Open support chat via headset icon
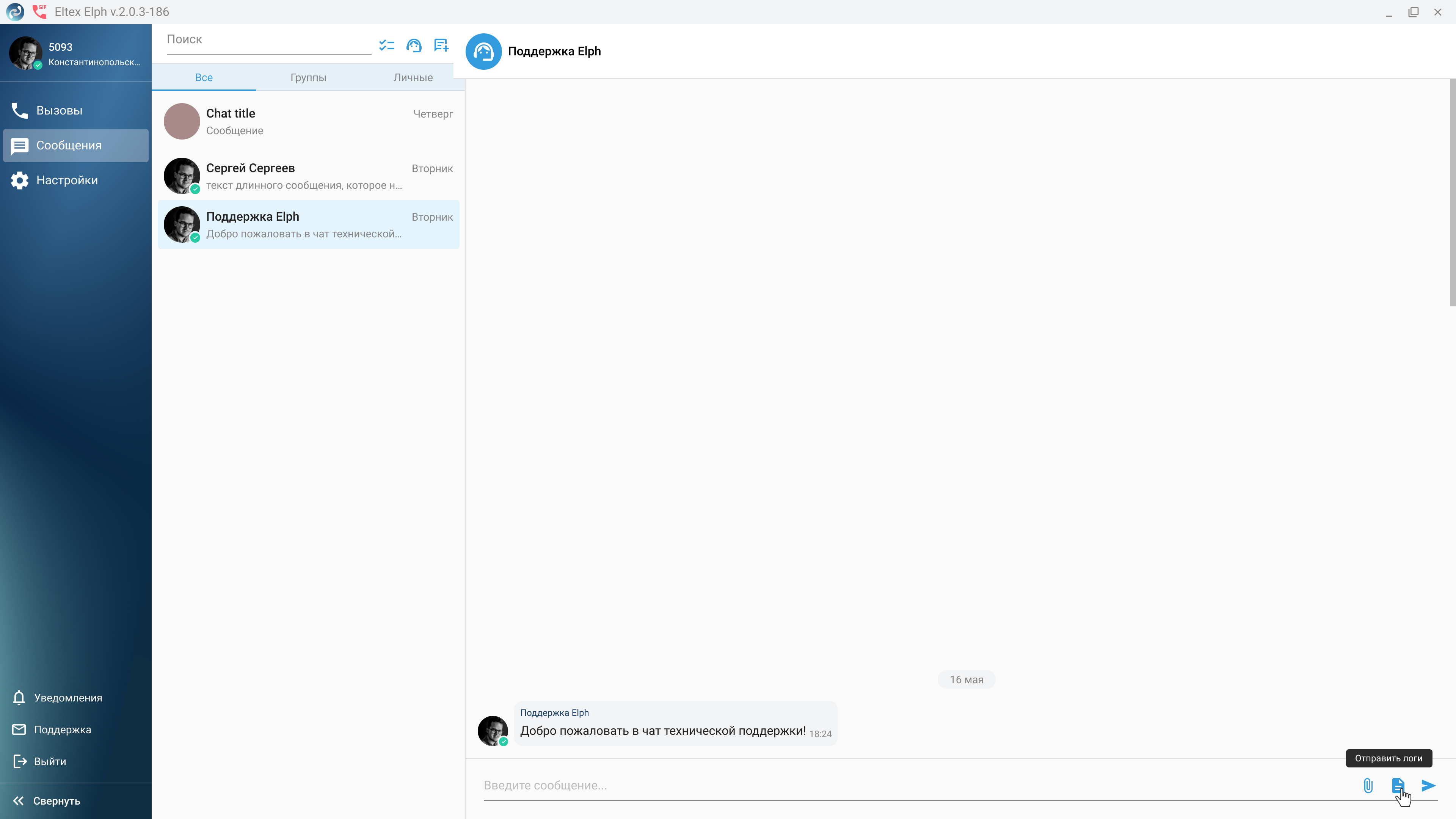1456x819 pixels. (x=414, y=45)
